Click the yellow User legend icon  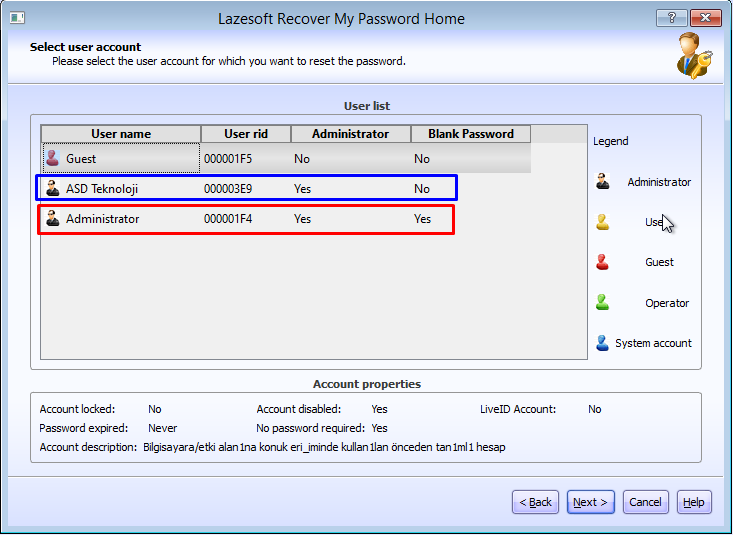(x=603, y=222)
